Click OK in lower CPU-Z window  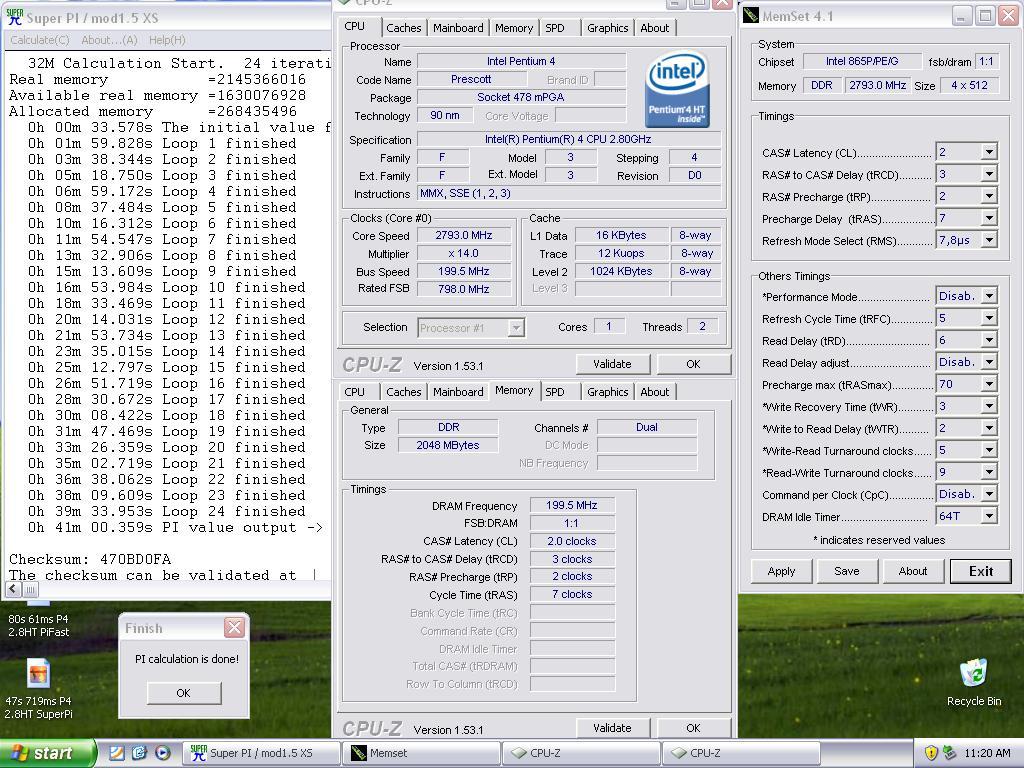pyautogui.click(x=694, y=728)
